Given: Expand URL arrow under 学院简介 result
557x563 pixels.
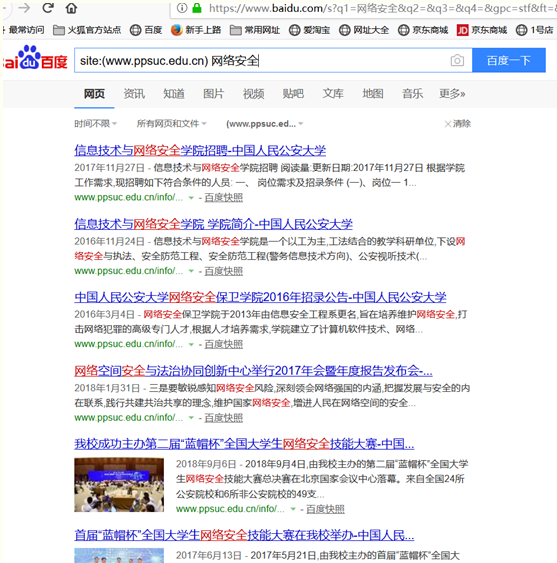Looking at the screenshot, I should pyautogui.click(x=191, y=271).
